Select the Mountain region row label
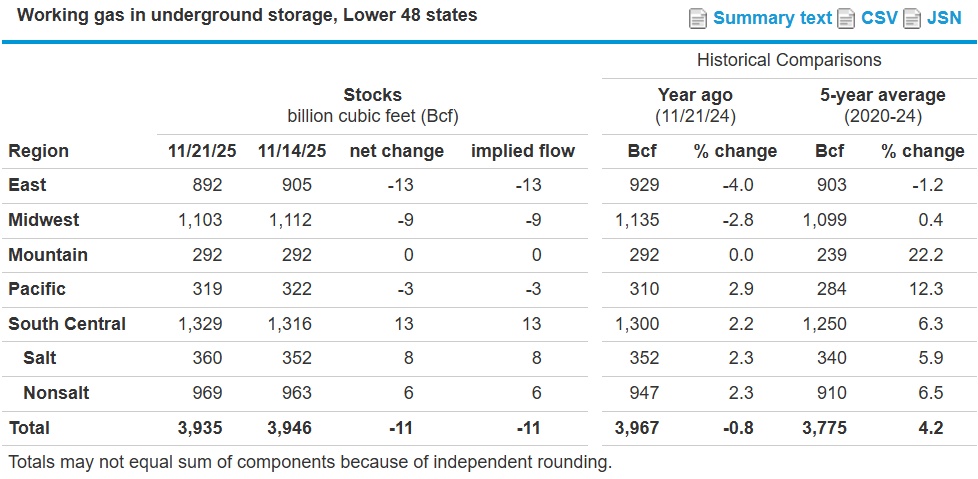 pyautogui.click(x=48, y=255)
